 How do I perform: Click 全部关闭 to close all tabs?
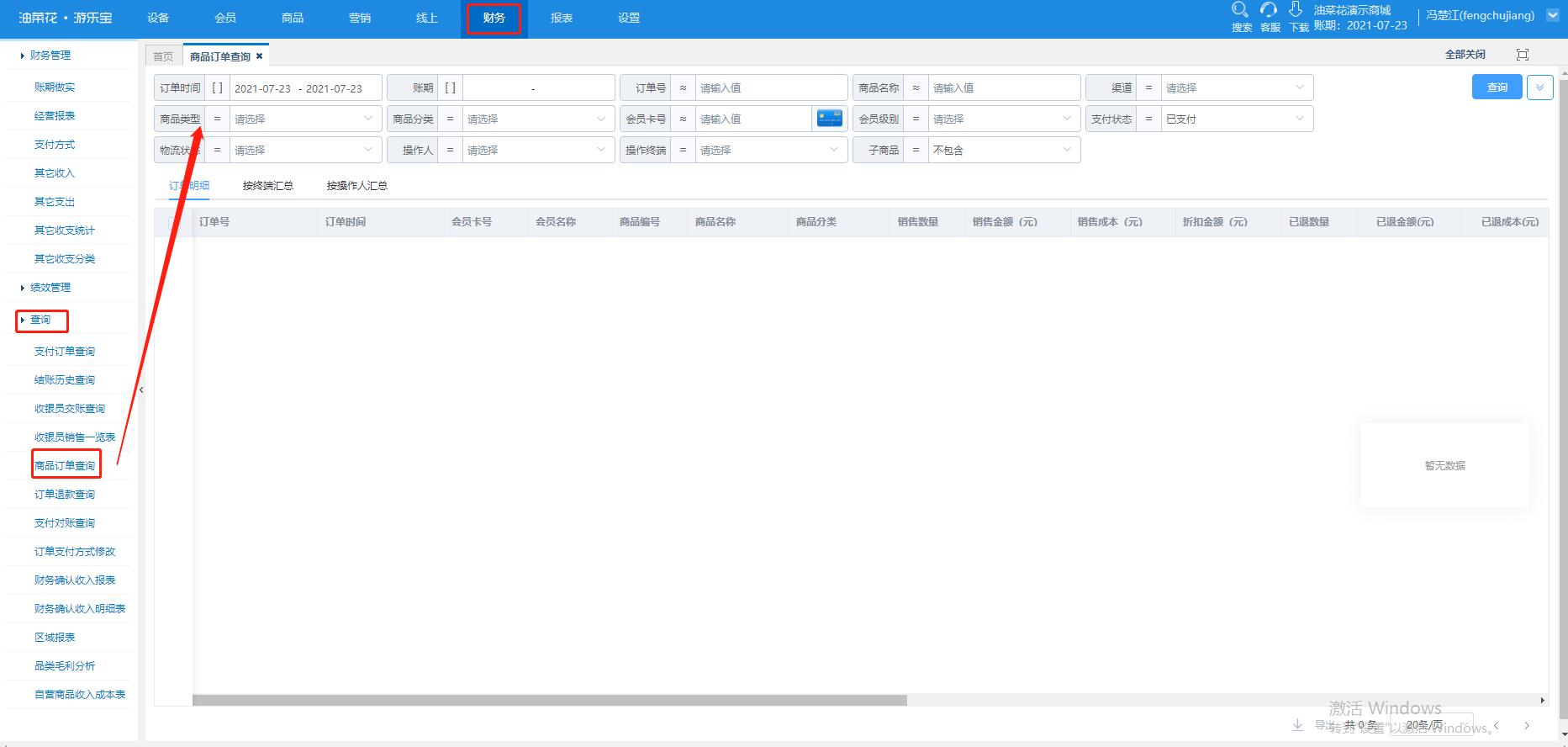(x=1465, y=55)
